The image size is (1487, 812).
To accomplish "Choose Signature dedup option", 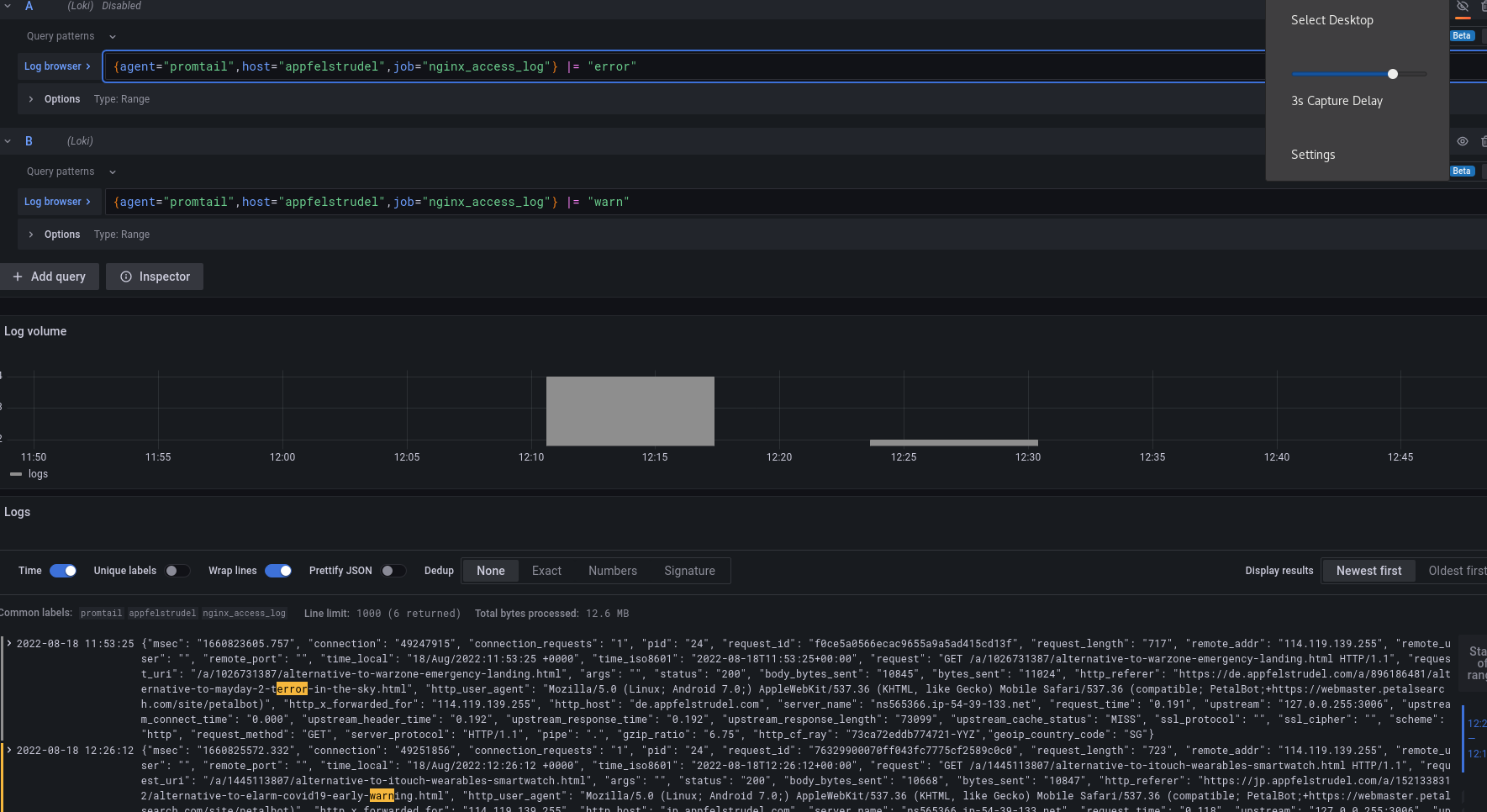I will (x=689, y=571).
